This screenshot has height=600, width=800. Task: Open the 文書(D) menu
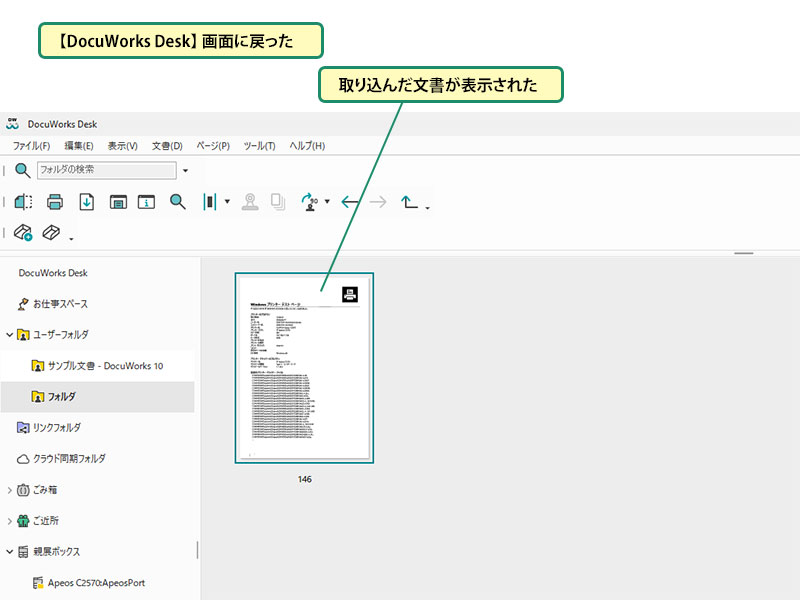[167, 146]
